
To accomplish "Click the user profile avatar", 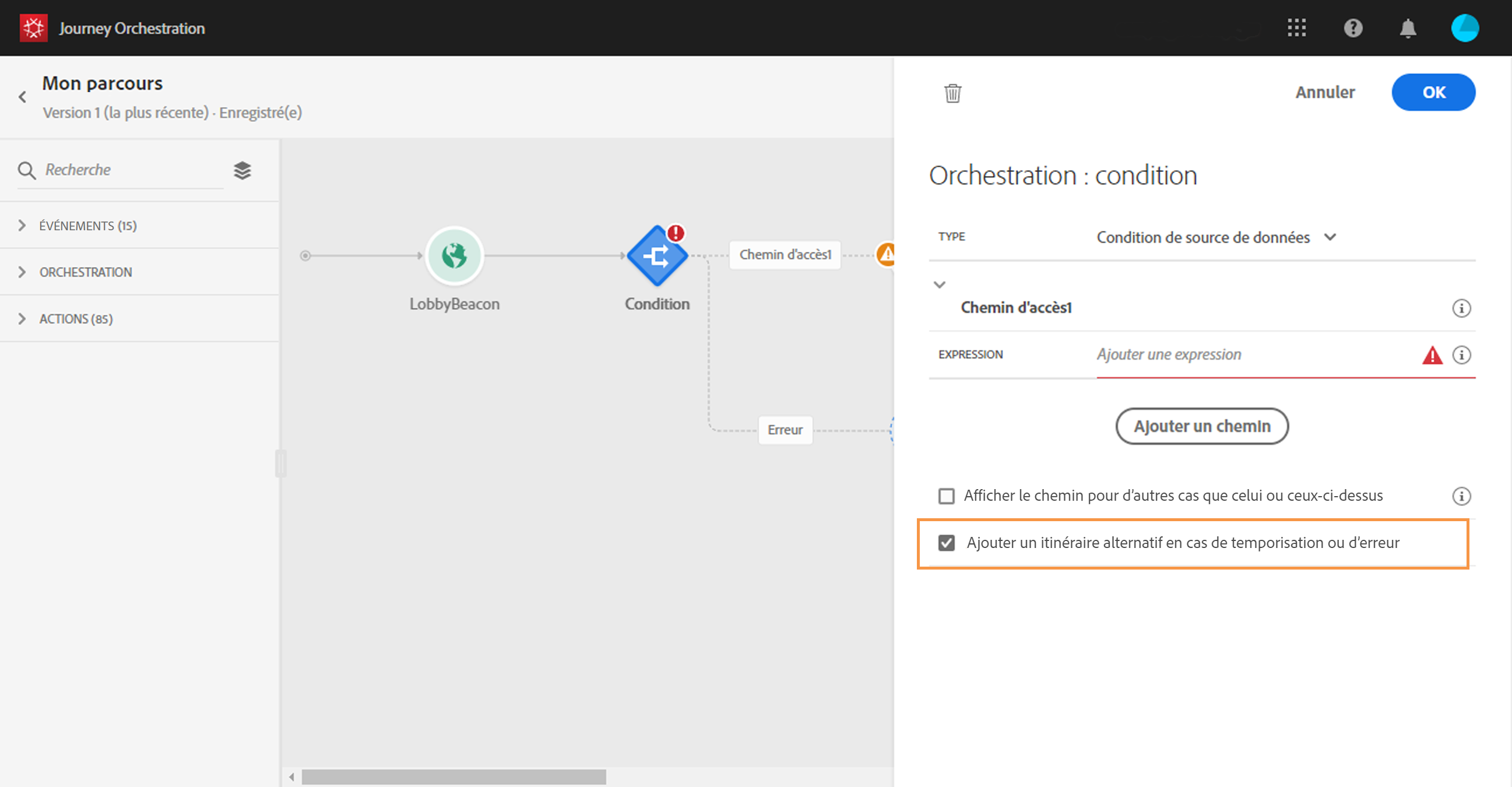I will 1464,27.
